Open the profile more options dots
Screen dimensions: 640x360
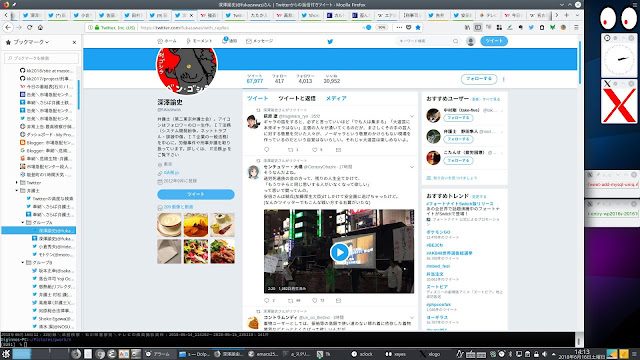[x=504, y=79]
